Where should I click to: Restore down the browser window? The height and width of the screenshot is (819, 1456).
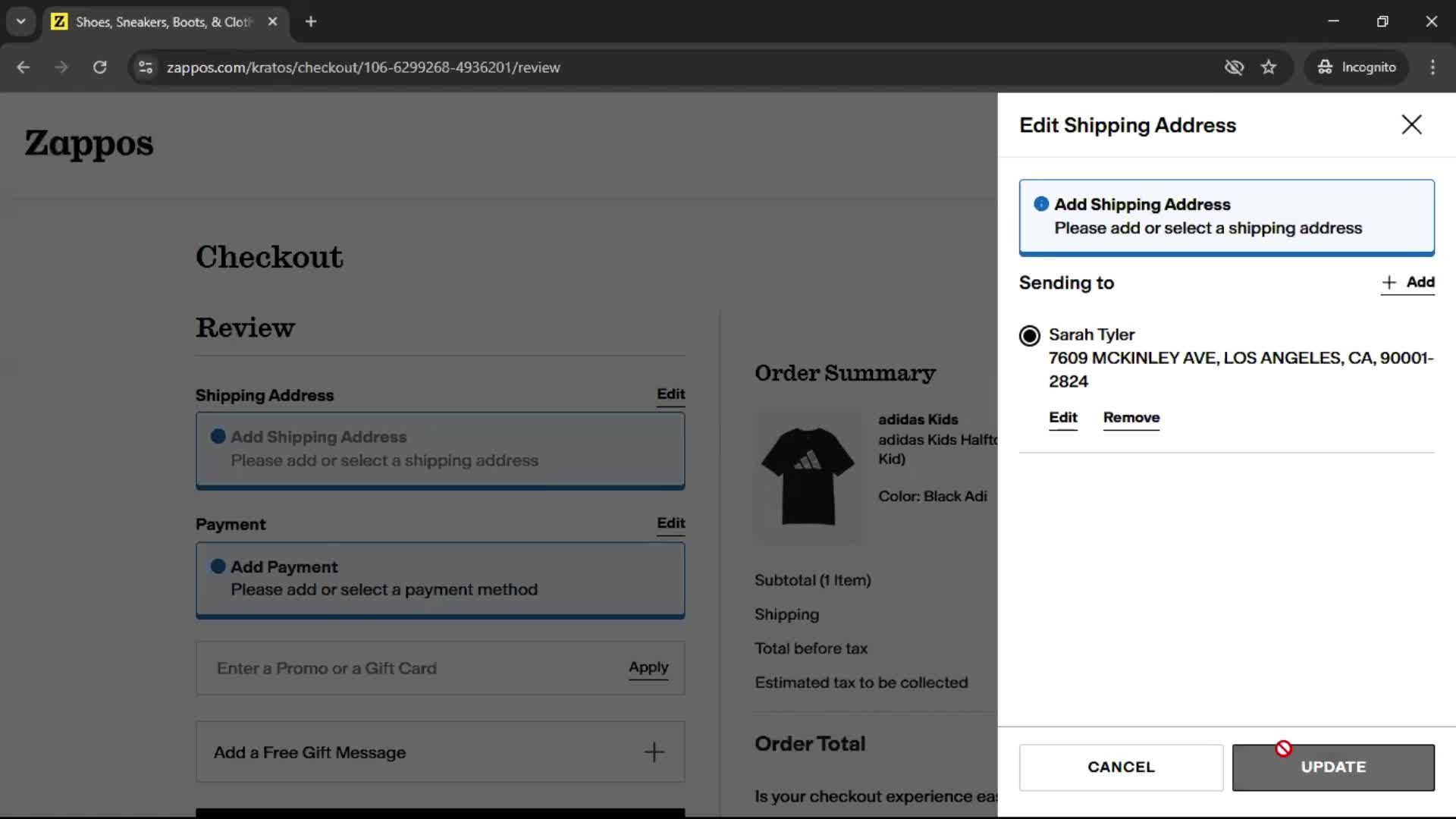1382,21
